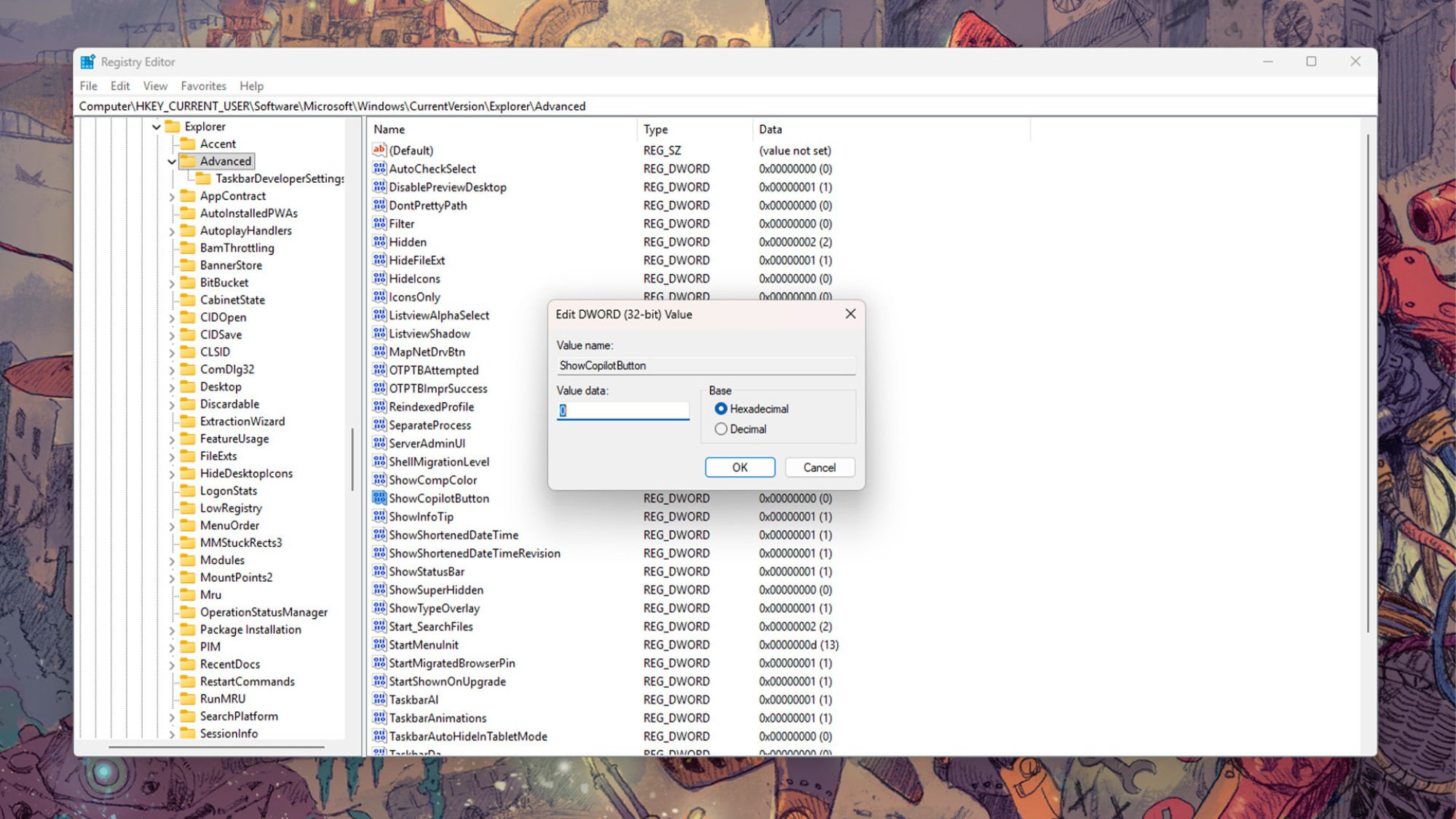The width and height of the screenshot is (1456, 819).
Task: Expand the RecentDocs key
Action: (x=172, y=663)
